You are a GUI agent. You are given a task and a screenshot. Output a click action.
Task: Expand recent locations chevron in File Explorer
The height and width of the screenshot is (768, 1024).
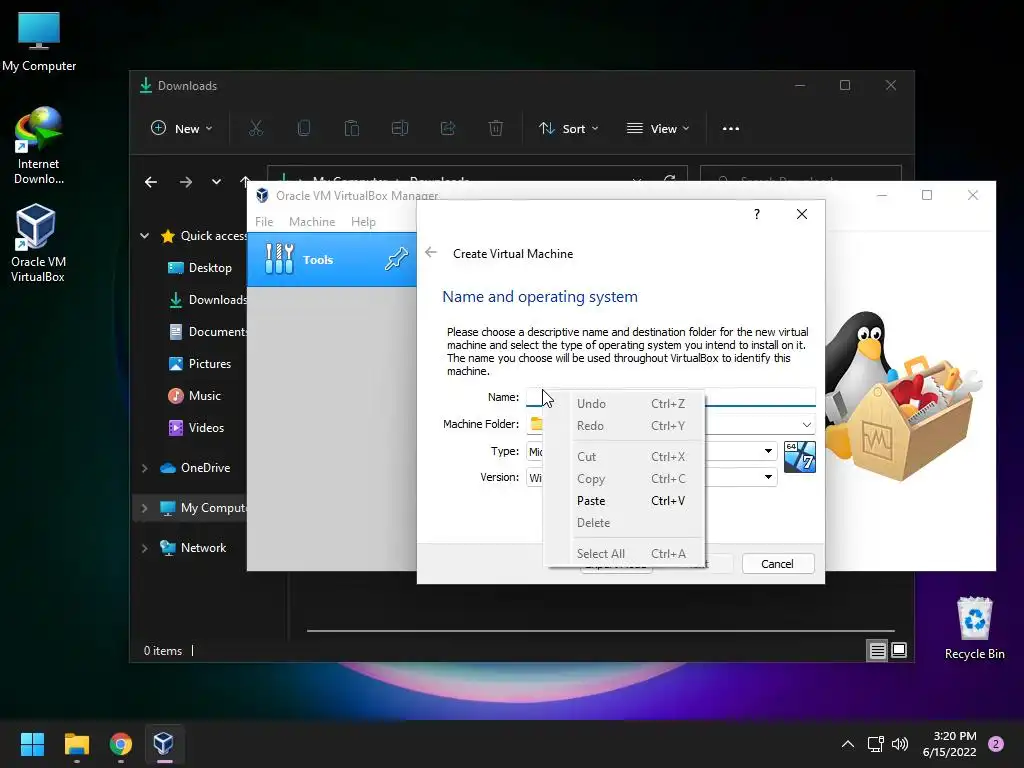click(x=216, y=182)
